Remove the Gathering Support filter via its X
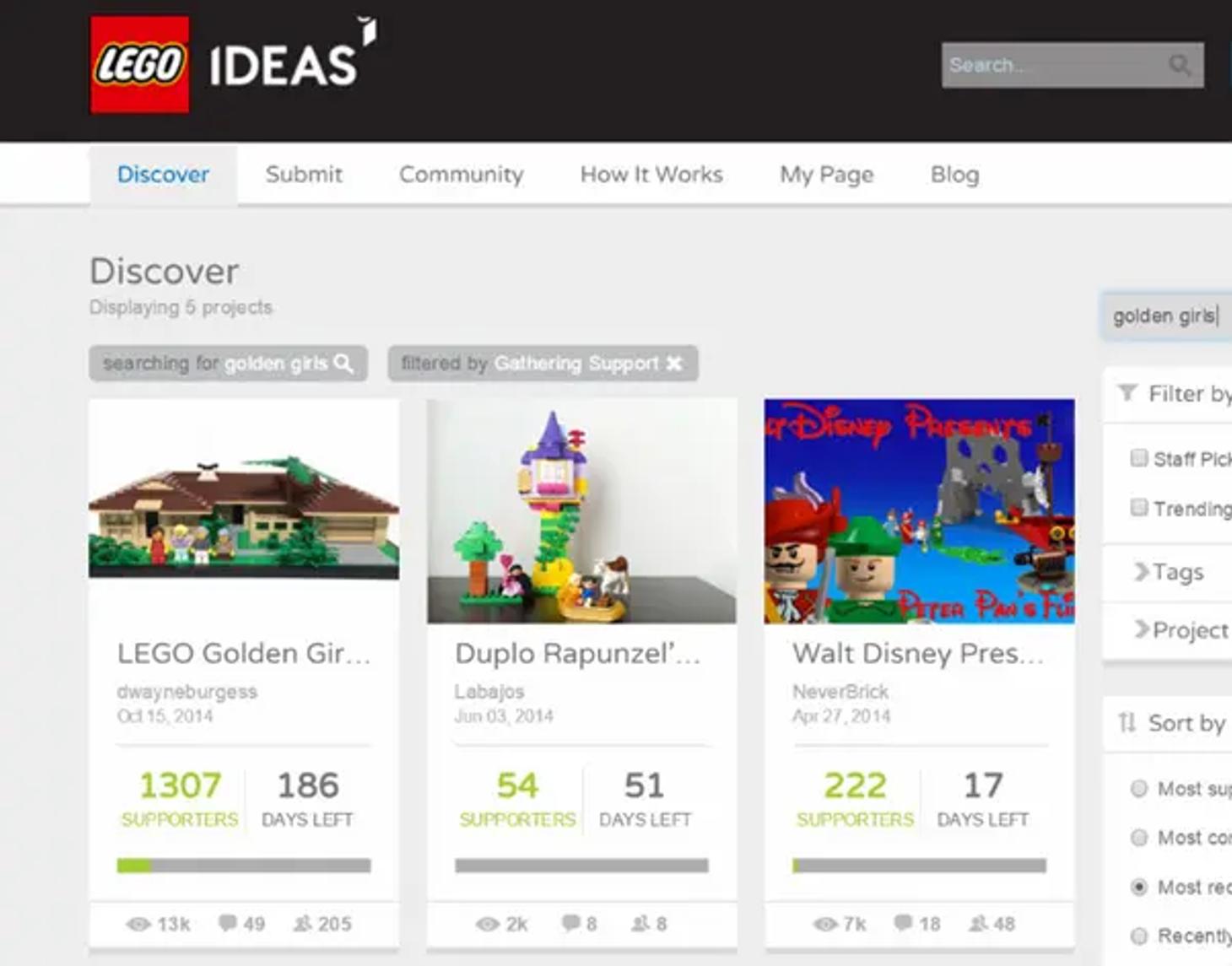Screen dimensions: 1232x966 [x=674, y=364]
